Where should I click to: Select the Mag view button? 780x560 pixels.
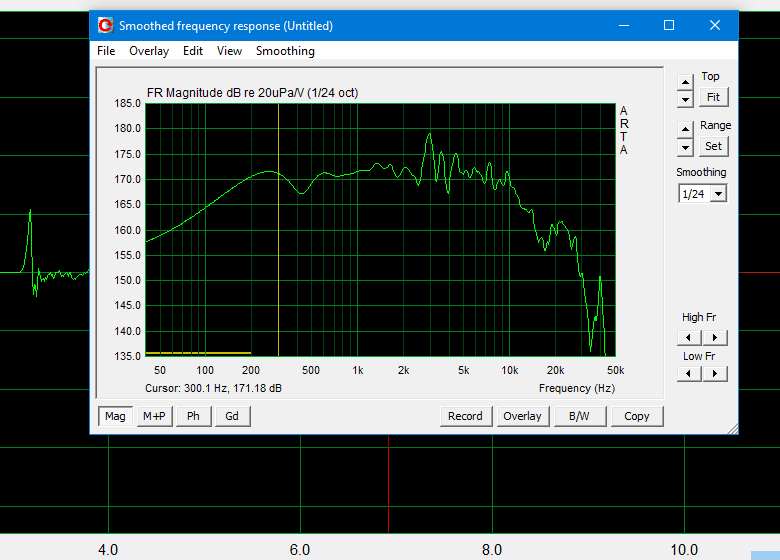pyautogui.click(x=115, y=416)
